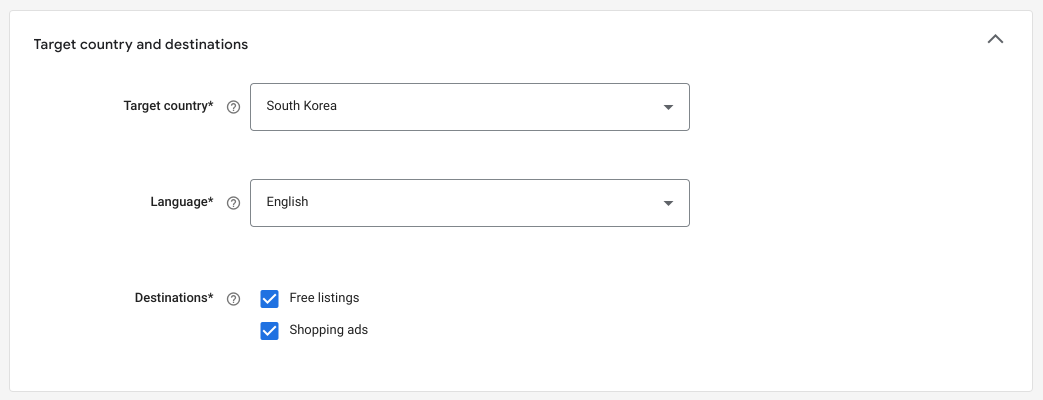Click the "Destinations*" field label

pos(174,298)
